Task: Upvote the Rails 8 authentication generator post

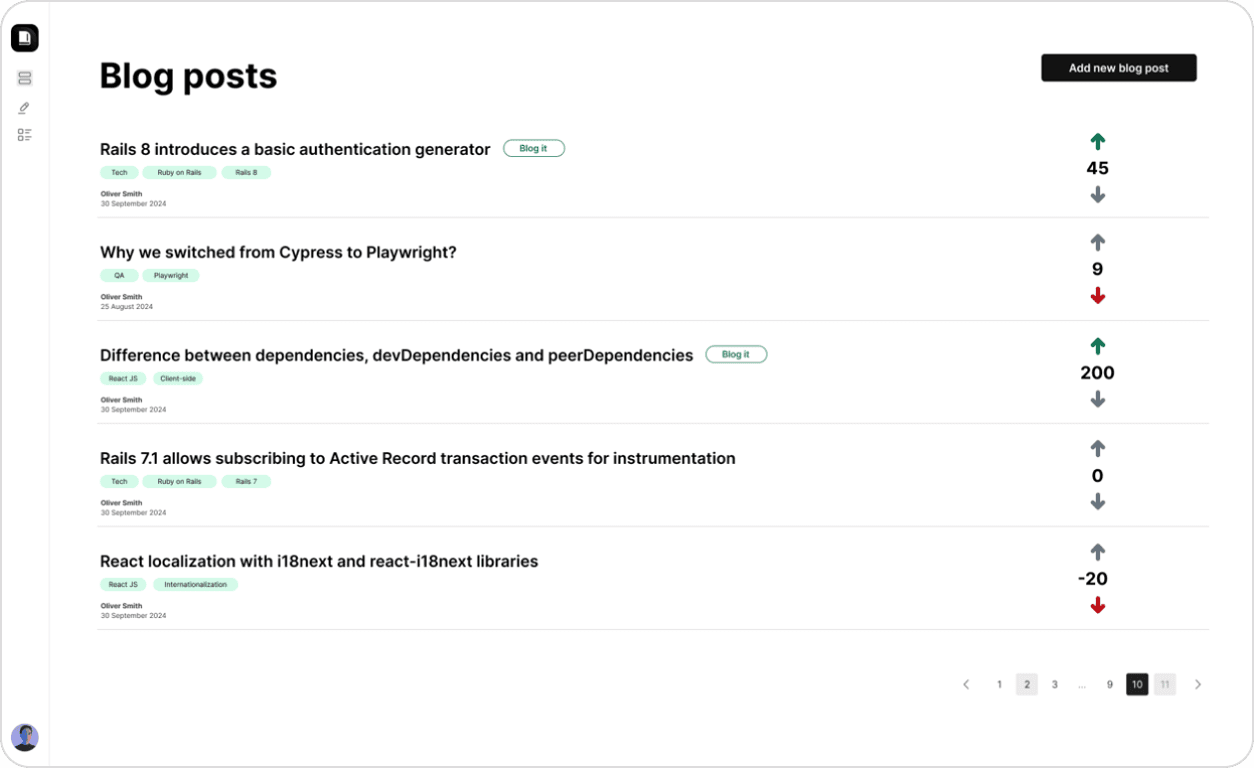Action: [x=1097, y=142]
